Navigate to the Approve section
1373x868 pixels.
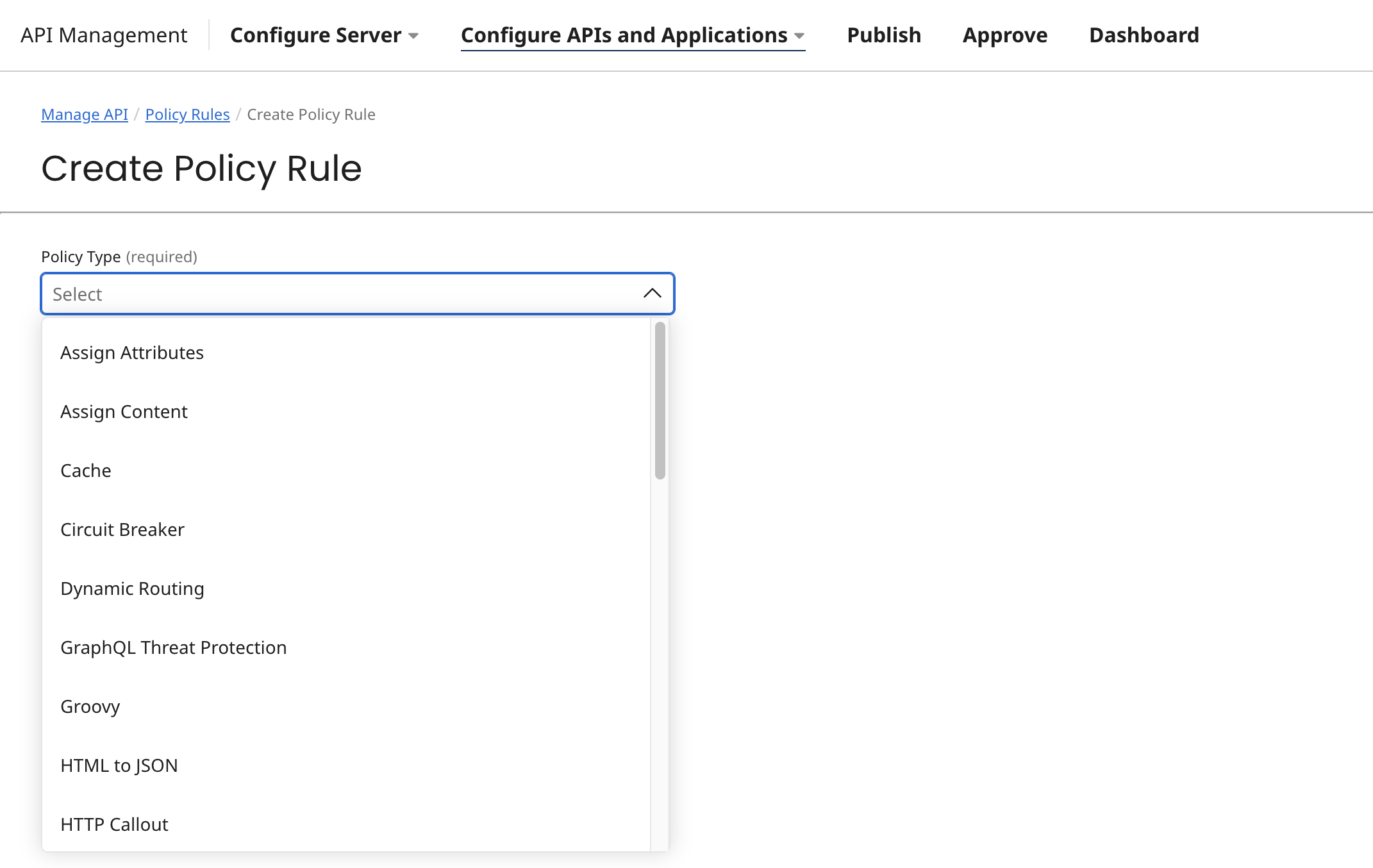coord(1003,35)
